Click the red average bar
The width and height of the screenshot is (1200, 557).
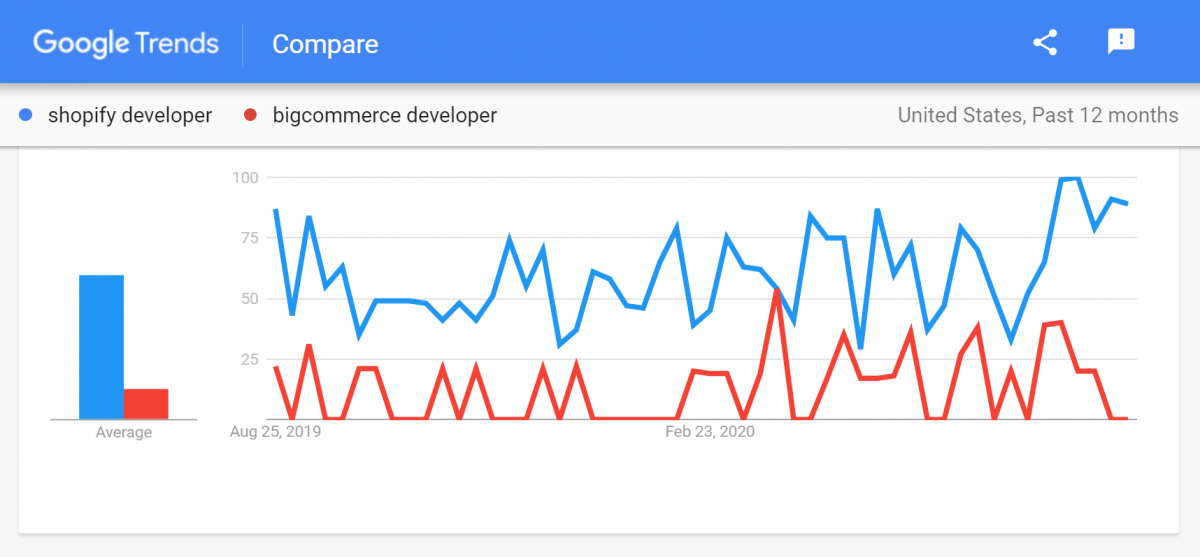click(146, 404)
